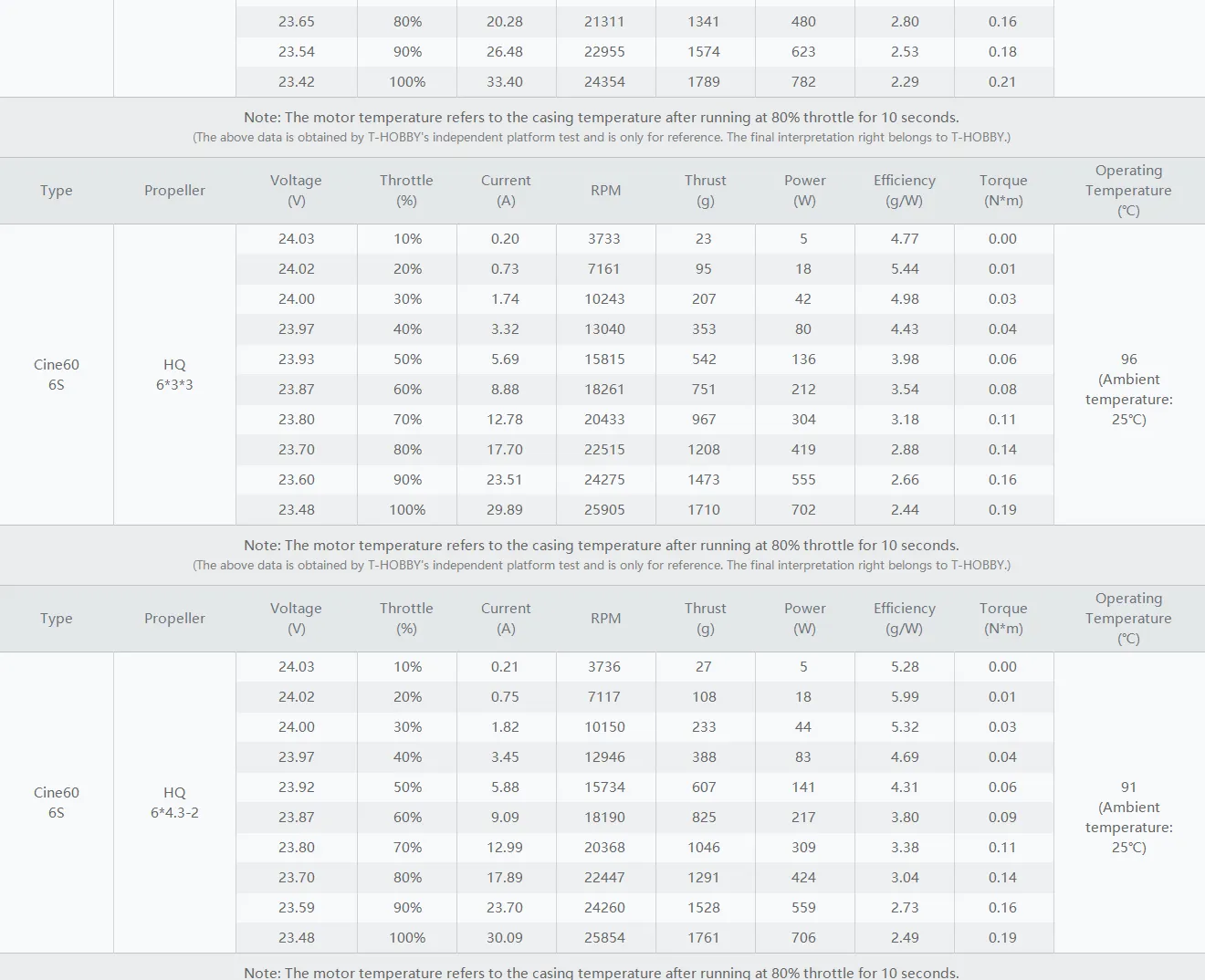Screen dimensions: 1205x980
Task: Select the RPM value 3733
Action: pyautogui.click(x=604, y=238)
